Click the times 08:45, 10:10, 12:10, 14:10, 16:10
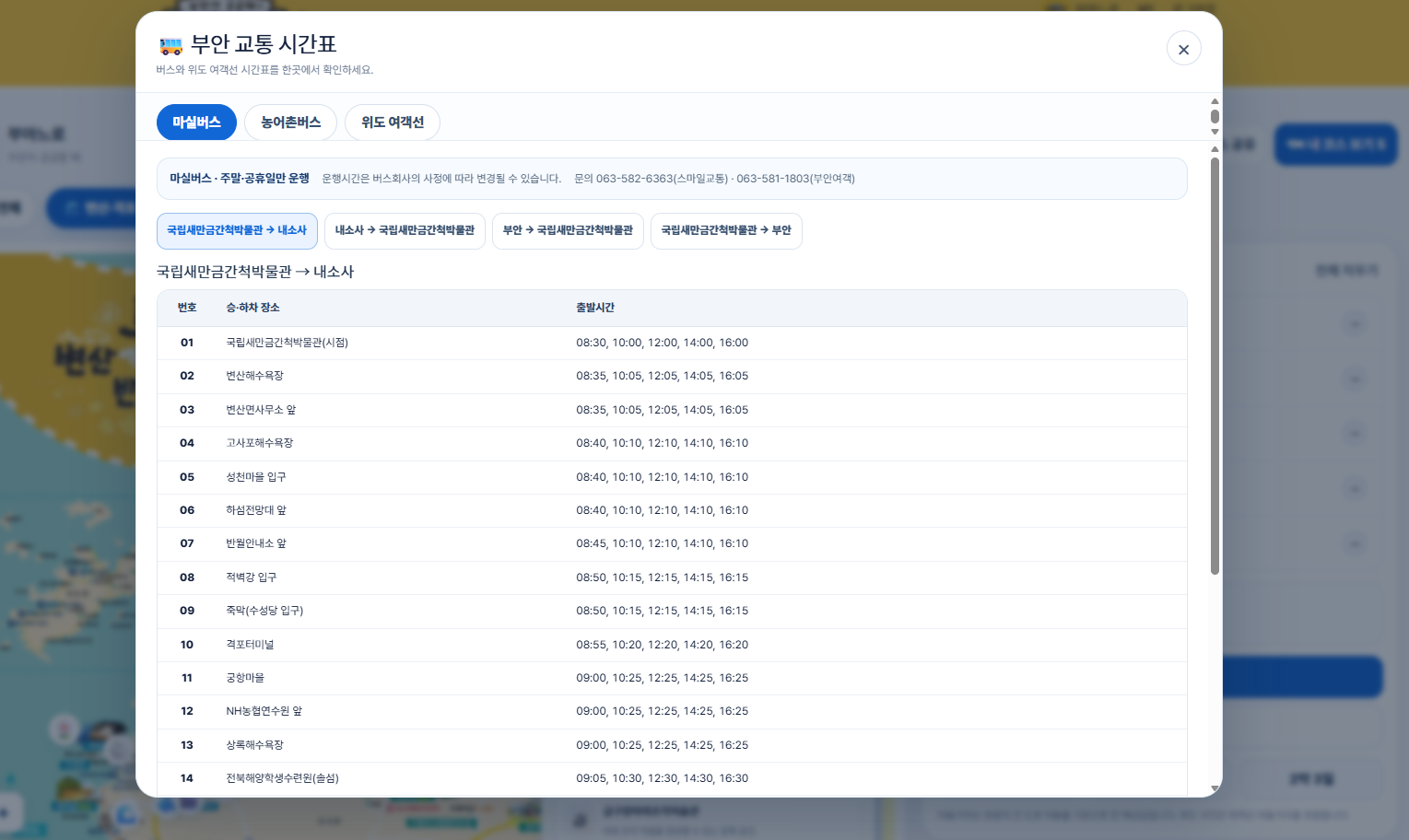The height and width of the screenshot is (840, 1409). 662,543
